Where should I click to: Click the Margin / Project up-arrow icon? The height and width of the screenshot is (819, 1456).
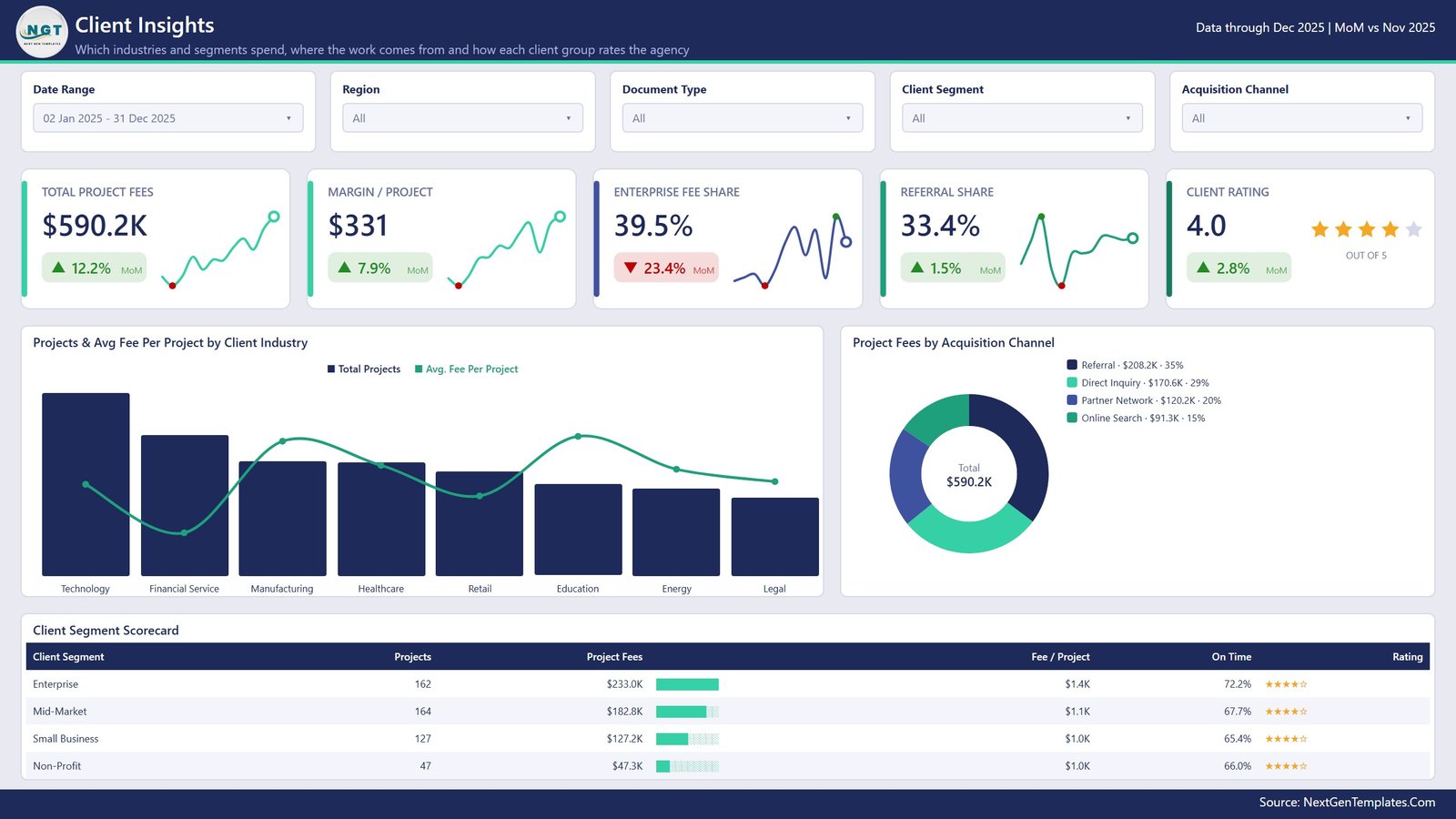click(x=345, y=268)
